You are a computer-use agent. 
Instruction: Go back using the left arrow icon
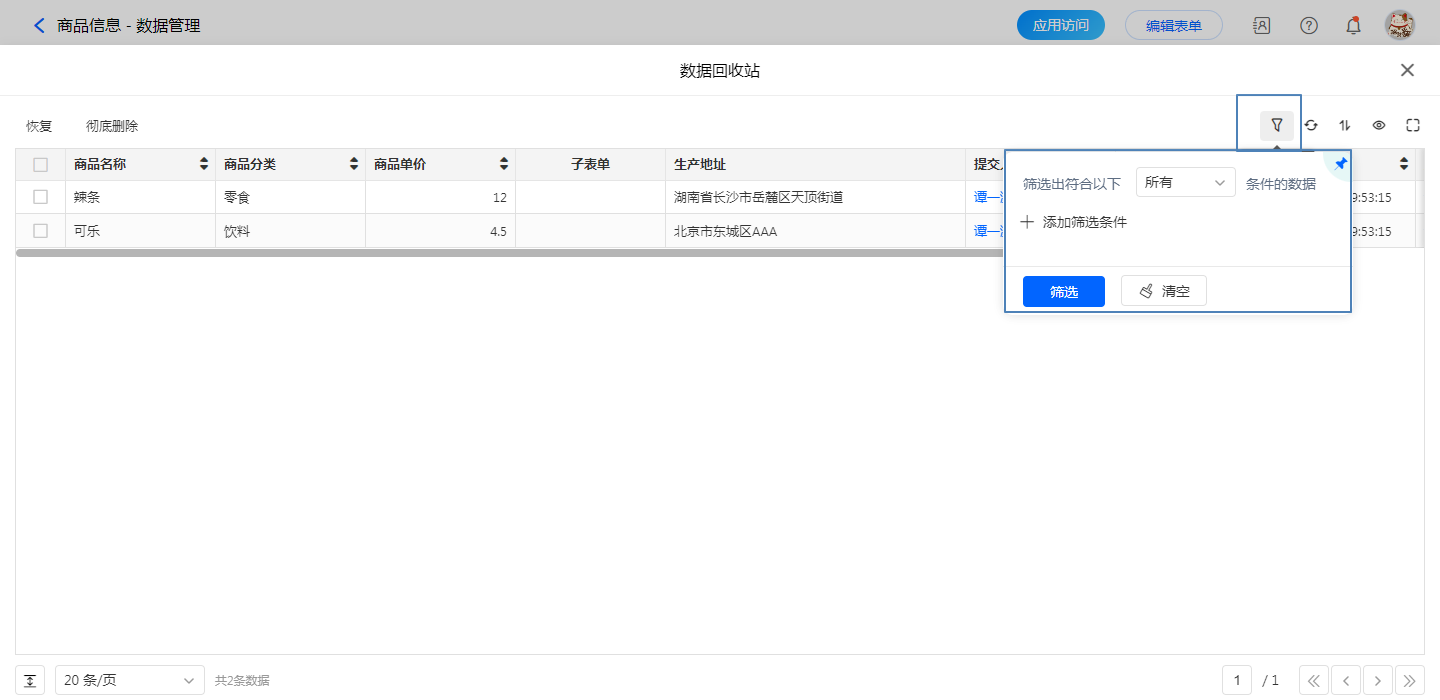tap(39, 26)
